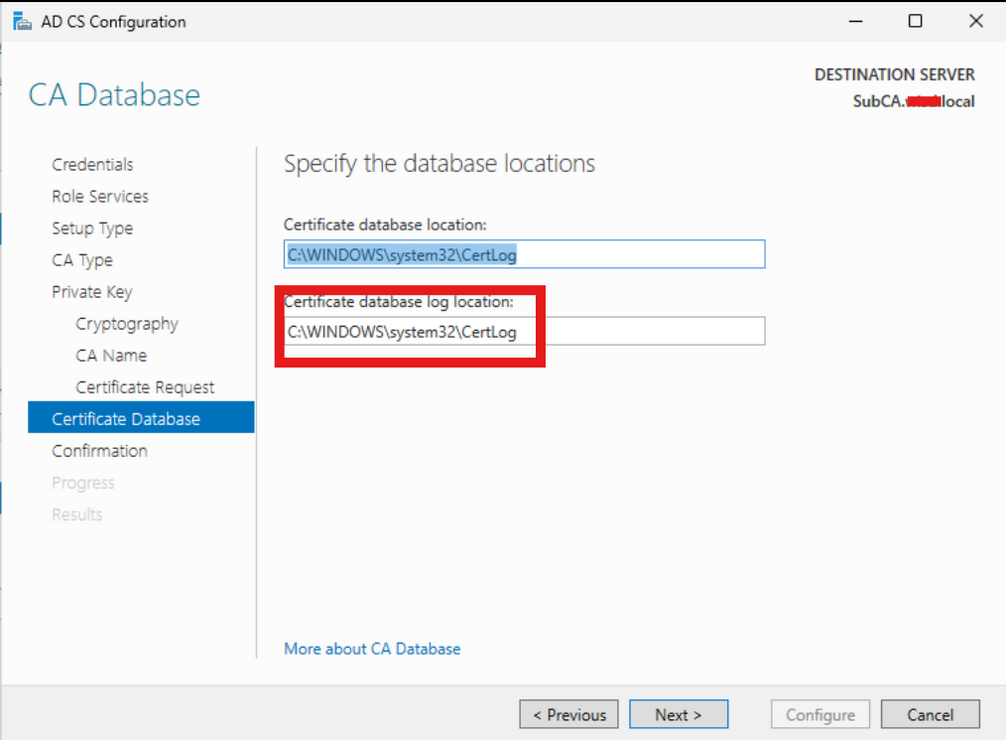Close the AD CS Configuration wizard

(x=975, y=21)
